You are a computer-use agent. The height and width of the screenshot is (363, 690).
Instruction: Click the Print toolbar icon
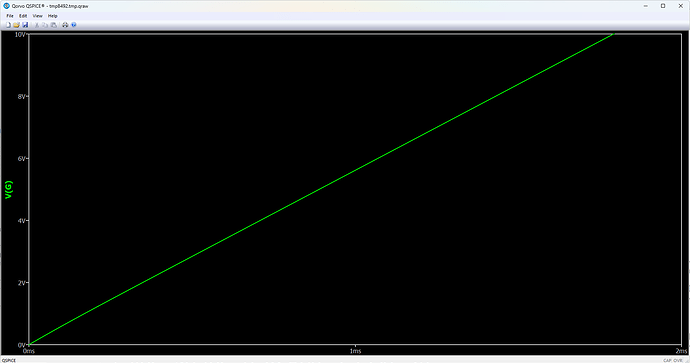(x=65, y=25)
